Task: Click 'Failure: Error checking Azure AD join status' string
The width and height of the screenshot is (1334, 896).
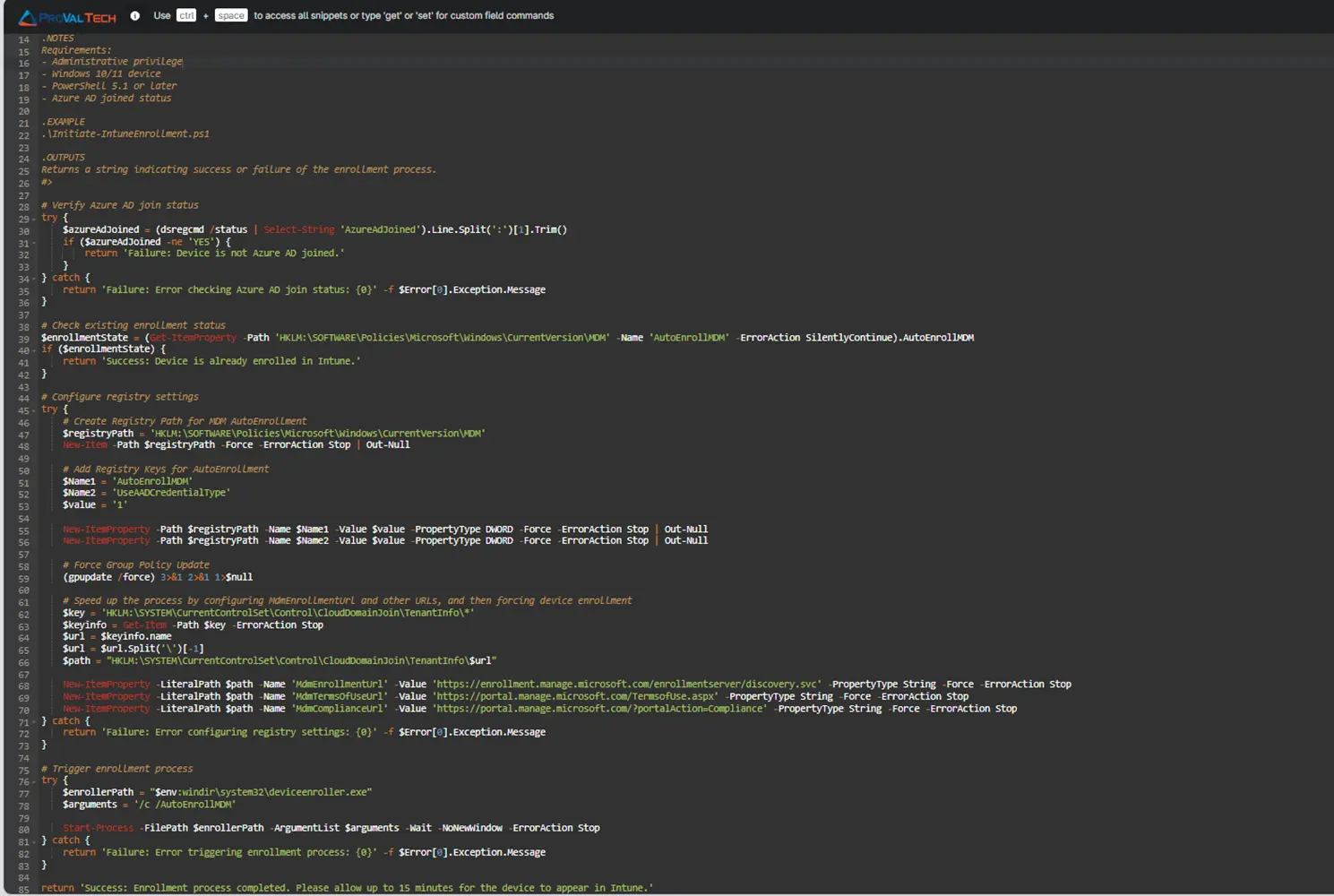Action: tap(239, 289)
